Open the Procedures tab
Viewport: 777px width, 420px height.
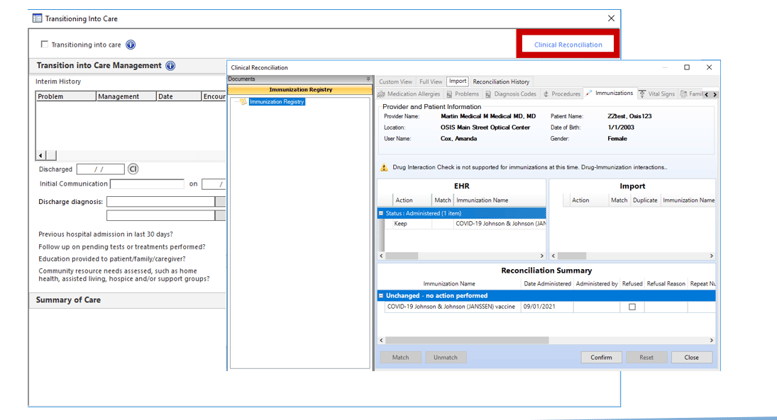[x=562, y=94]
